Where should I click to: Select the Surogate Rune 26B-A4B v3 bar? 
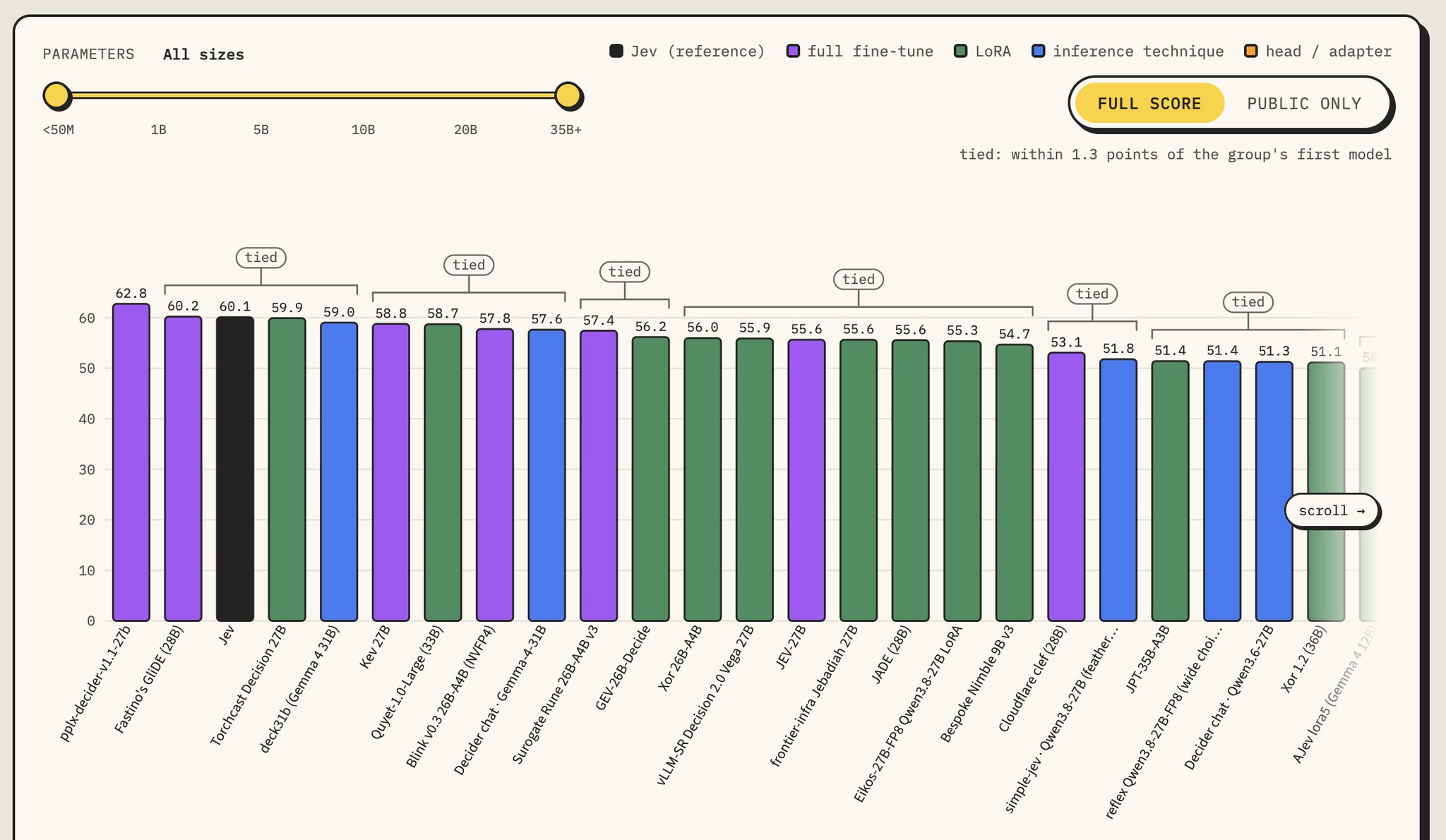599,476
